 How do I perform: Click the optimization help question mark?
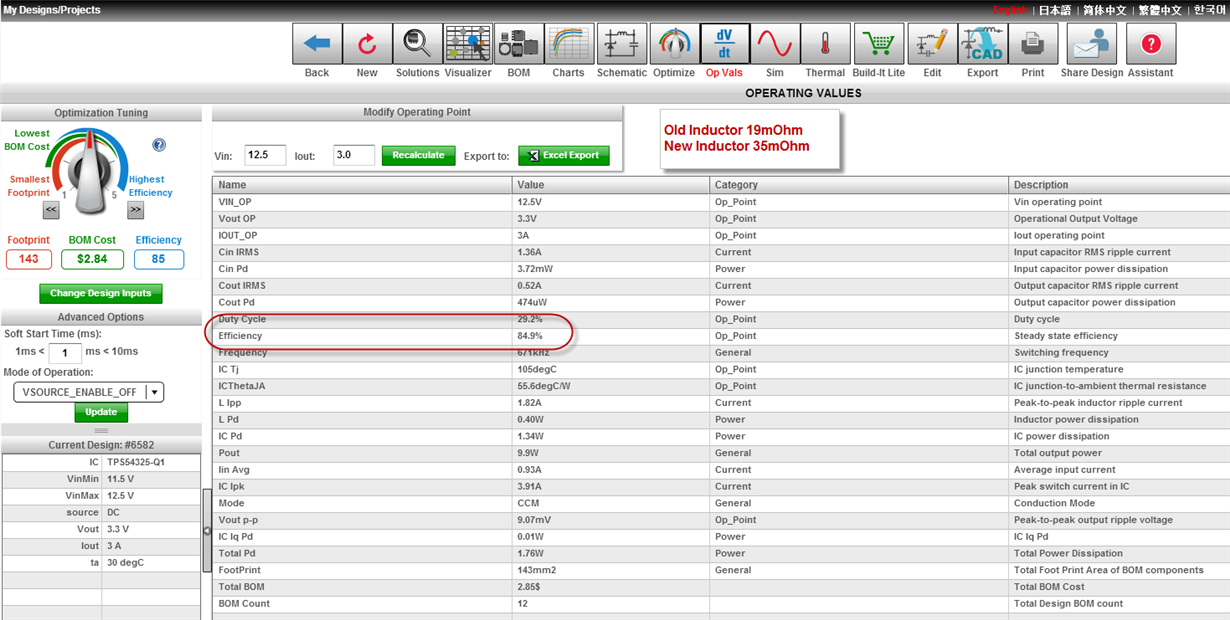click(159, 145)
